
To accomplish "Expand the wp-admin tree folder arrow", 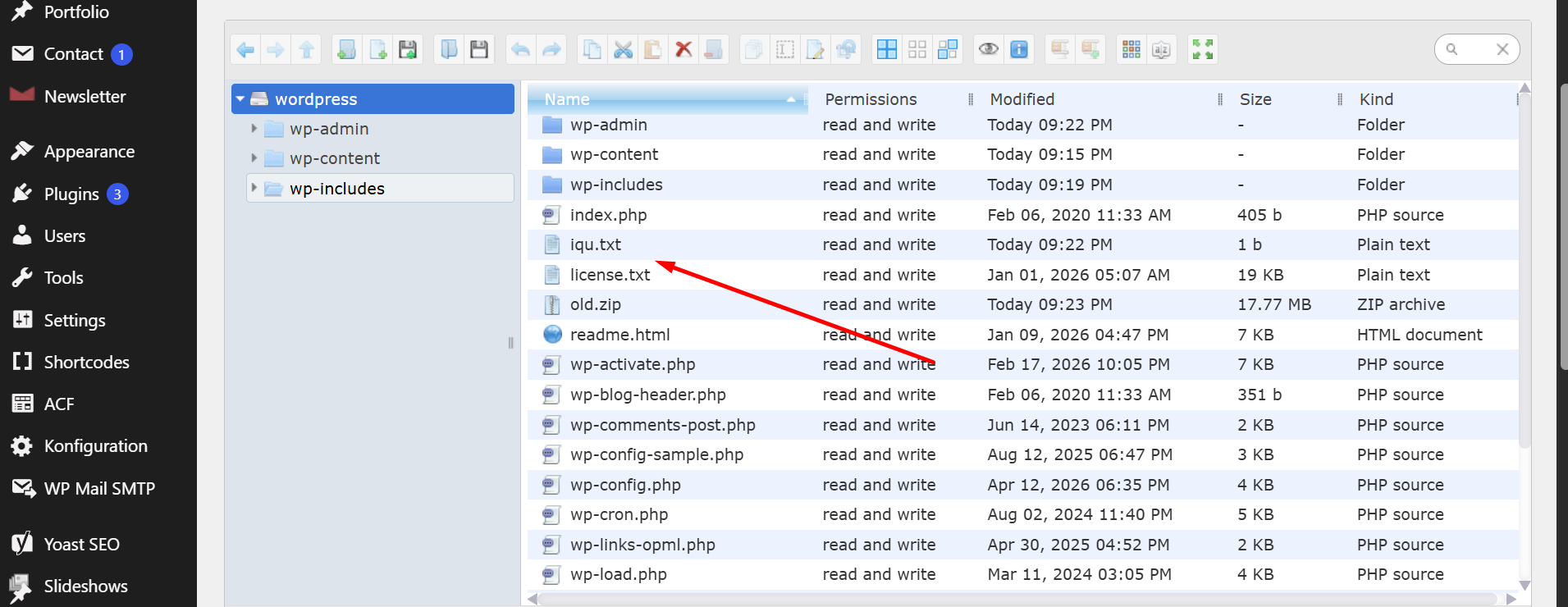I will pyautogui.click(x=254, y=129).
